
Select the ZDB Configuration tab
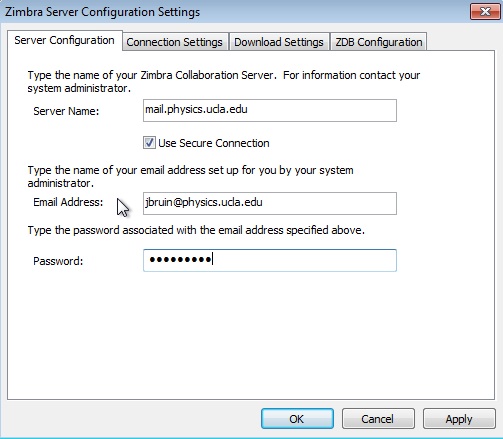[379, 42]
